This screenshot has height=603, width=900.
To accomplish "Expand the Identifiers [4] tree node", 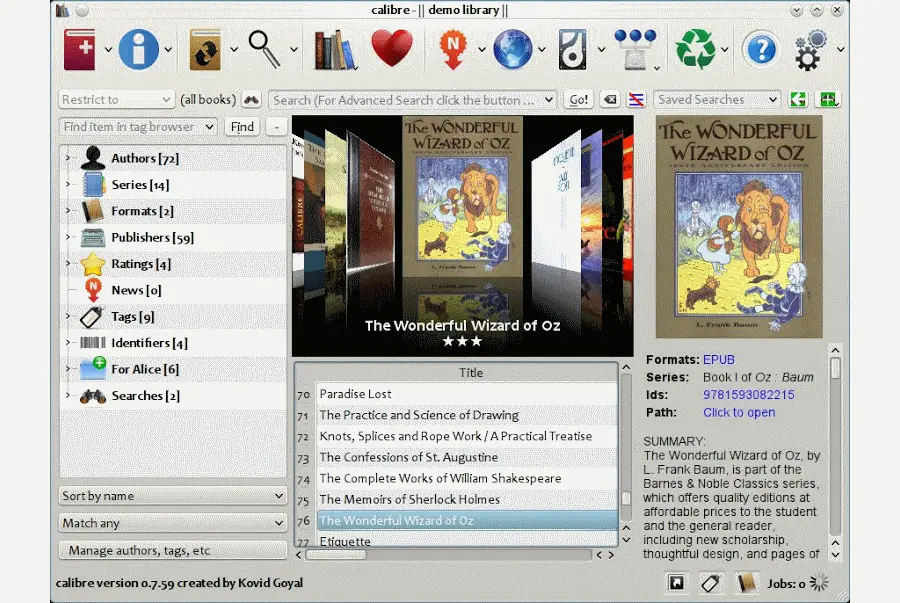I will click(x=68, y=343).
